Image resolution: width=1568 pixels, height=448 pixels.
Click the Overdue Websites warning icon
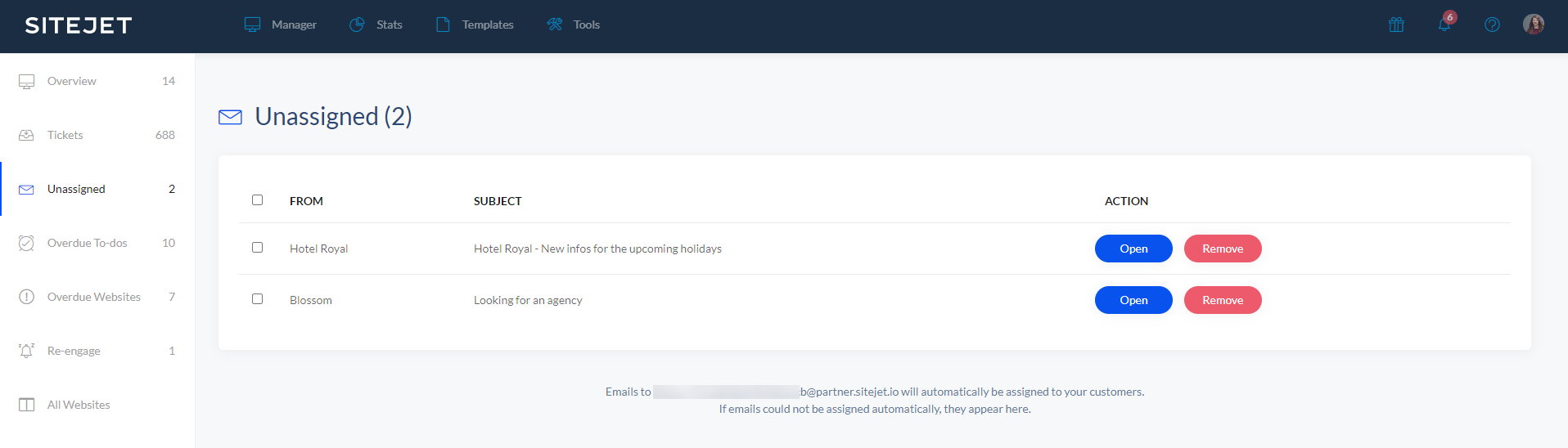coord(26,297)
